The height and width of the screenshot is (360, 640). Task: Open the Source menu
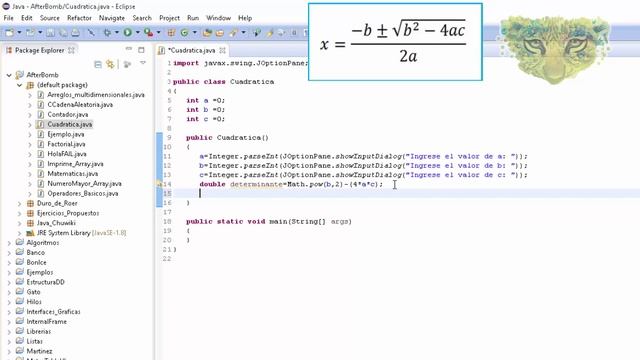(49, 18)
